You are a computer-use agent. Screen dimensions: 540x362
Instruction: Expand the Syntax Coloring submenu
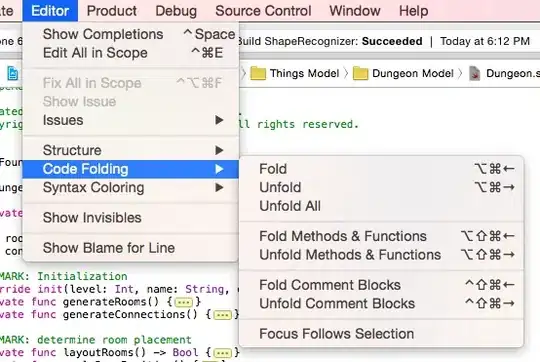click(131, 187)
